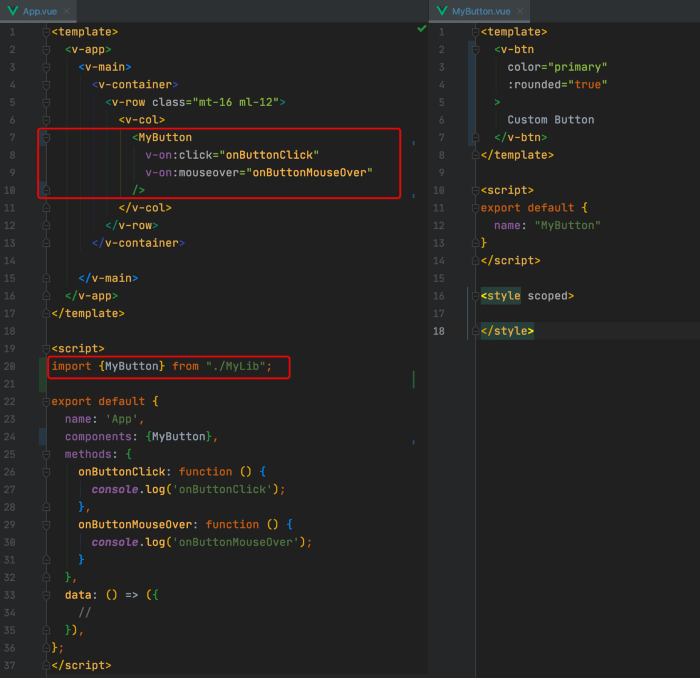Collapse the onButtonMouseOver function fold
This screenshot has height=678, width=700.
(x=46, y=524)
